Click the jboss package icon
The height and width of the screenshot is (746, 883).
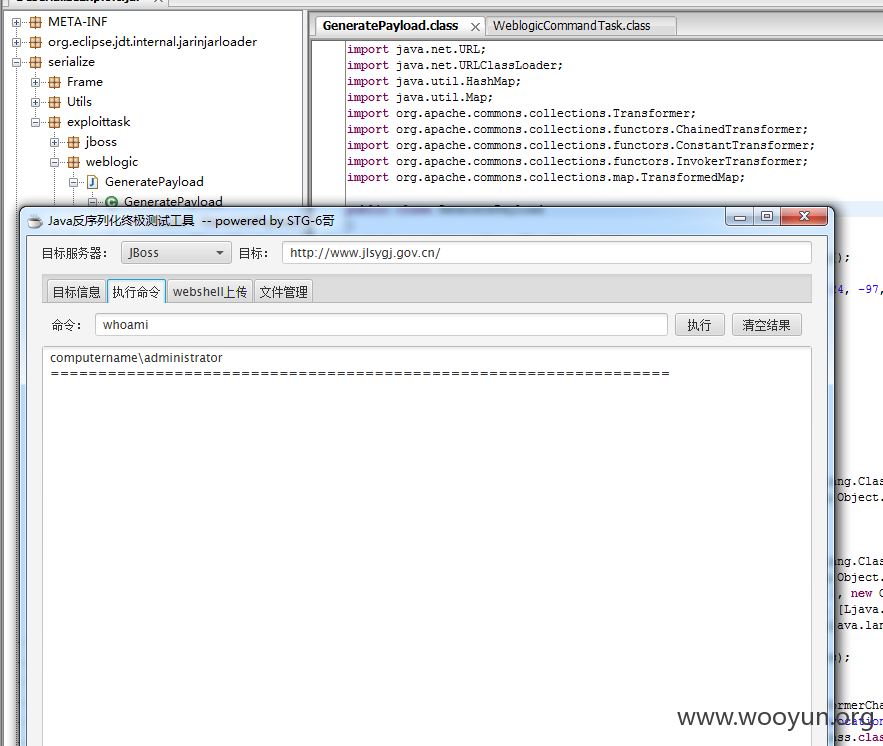coord(73,142)
